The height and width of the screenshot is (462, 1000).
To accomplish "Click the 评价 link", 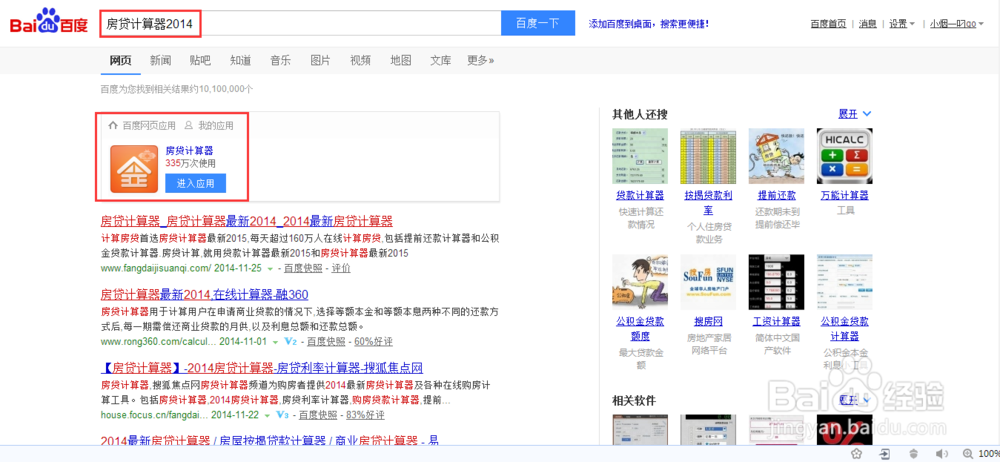I will (x=341, y=269).
